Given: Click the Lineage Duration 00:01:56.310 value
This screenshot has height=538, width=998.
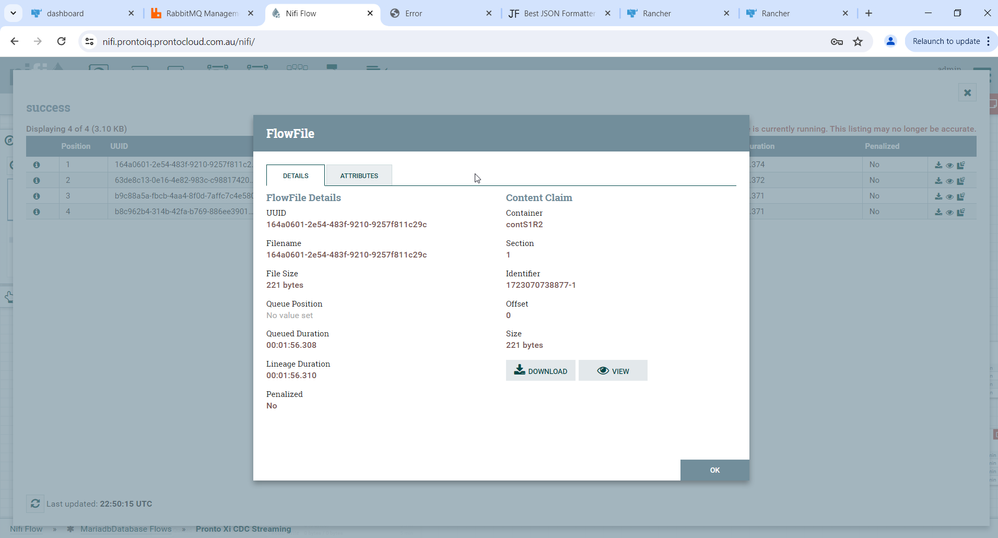Looking at the screenshot, I should point(291,376).
